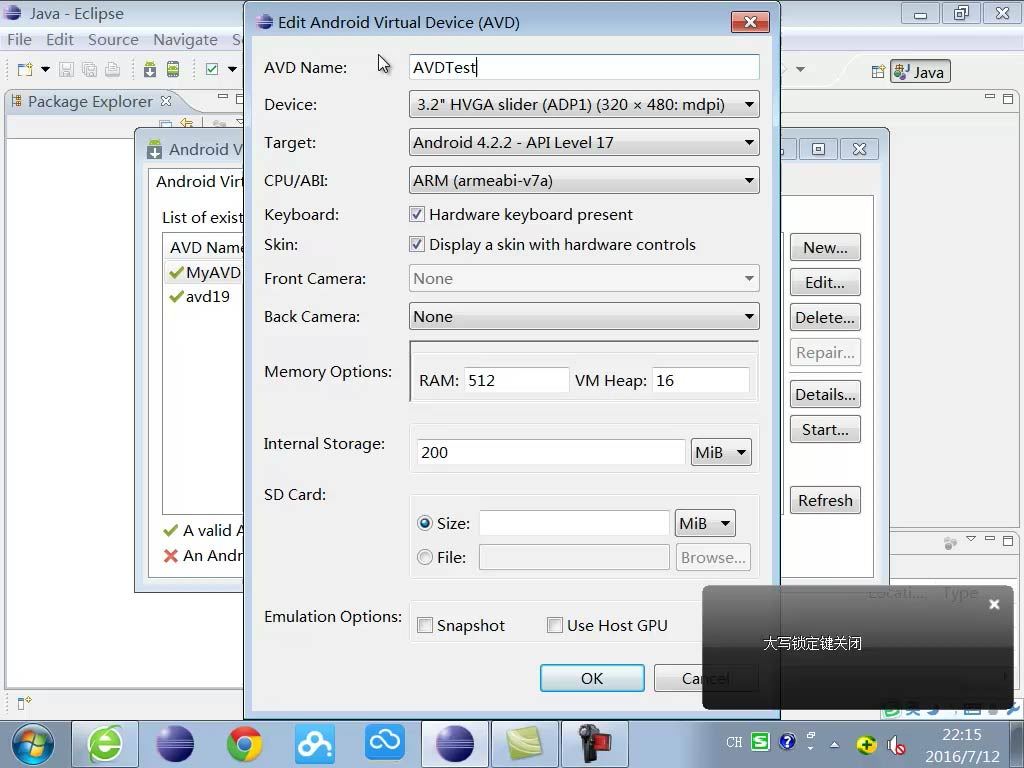
Task: Click the Open Perspective icon
Action: [878, 72]
